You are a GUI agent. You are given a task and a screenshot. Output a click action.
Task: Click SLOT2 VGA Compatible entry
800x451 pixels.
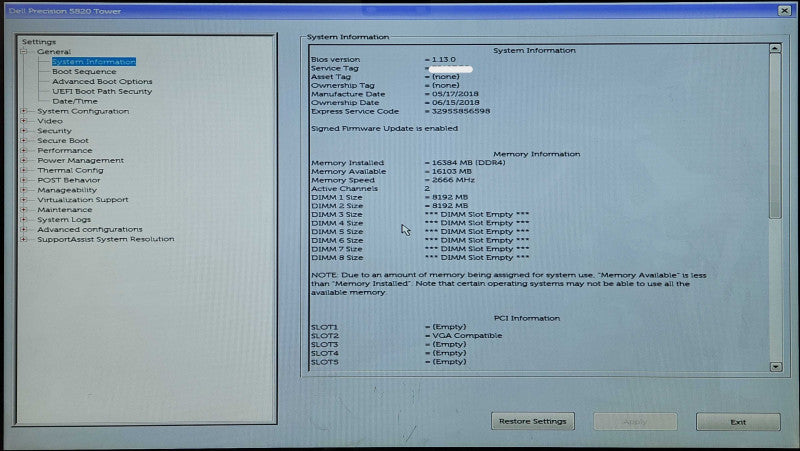pos(407,336)
